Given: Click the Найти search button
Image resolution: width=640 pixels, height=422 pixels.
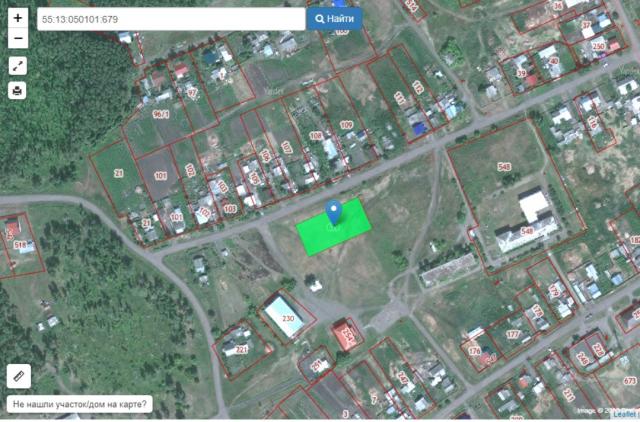Looking at the screenshot, I should tap(335, 19).
